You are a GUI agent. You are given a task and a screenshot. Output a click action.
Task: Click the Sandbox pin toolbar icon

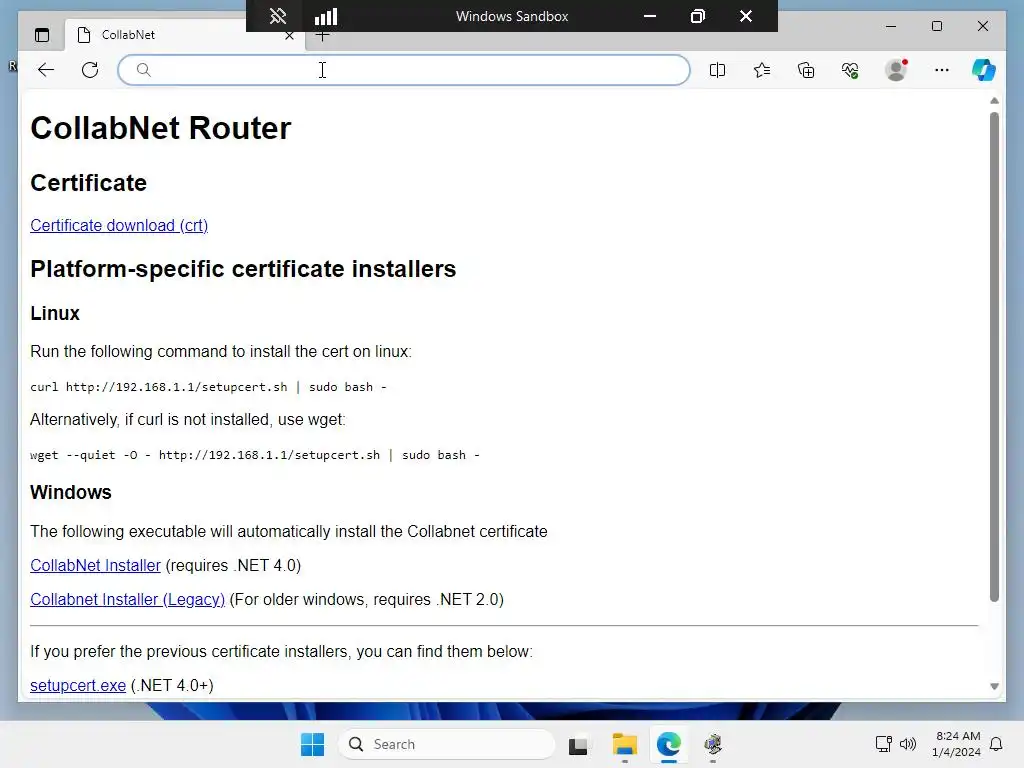[x=278, y=16]
